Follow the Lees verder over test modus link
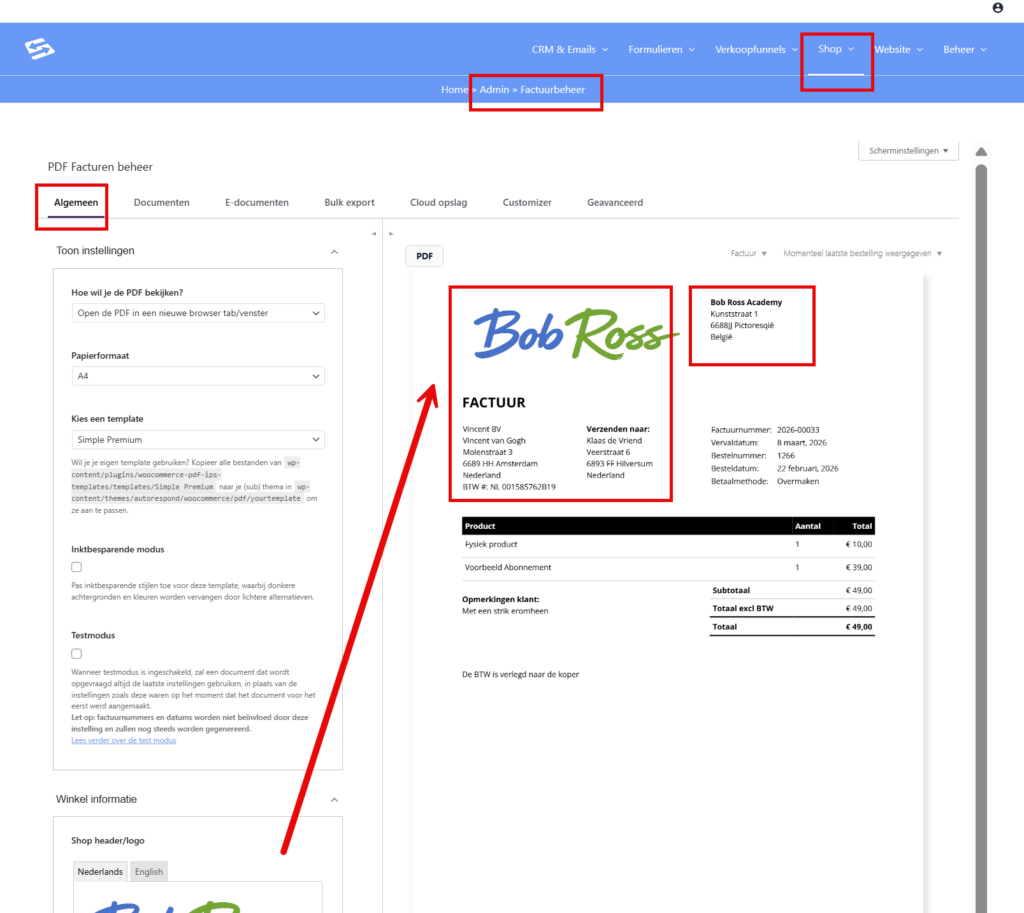Viewport: 1024px width, 913px height. coord(124,740)
